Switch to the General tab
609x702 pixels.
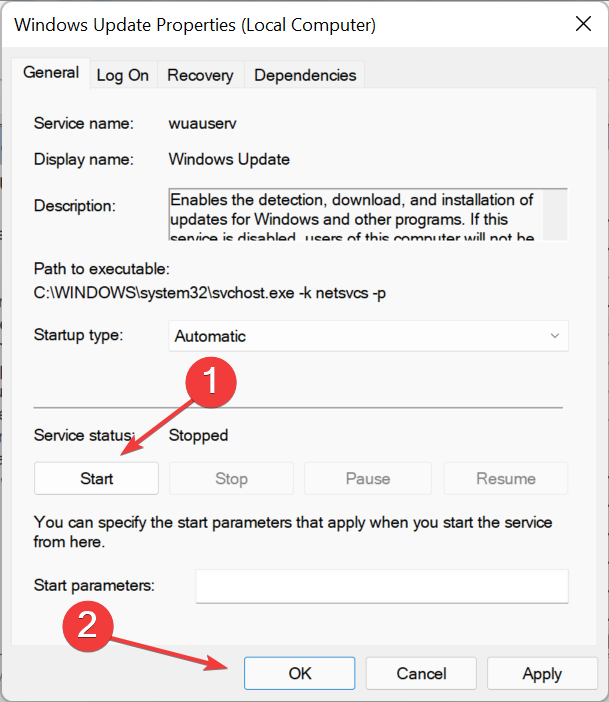pos(51,72)
